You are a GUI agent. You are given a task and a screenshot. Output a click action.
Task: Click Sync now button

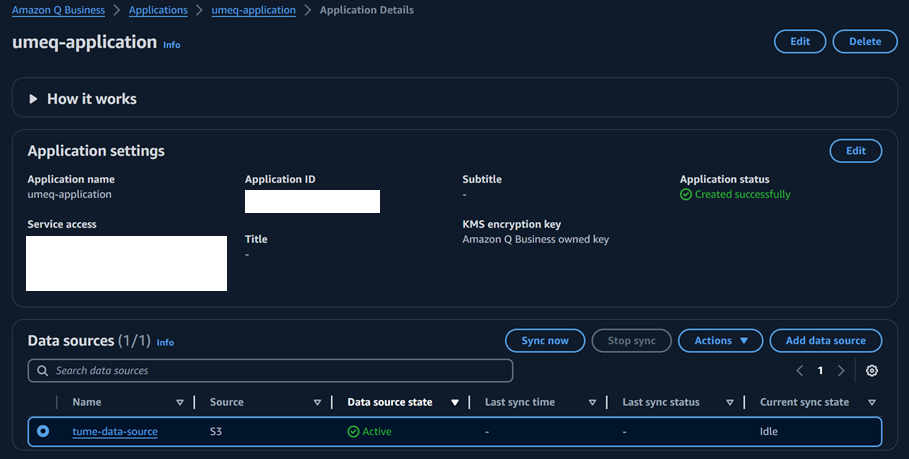[545, 341]
